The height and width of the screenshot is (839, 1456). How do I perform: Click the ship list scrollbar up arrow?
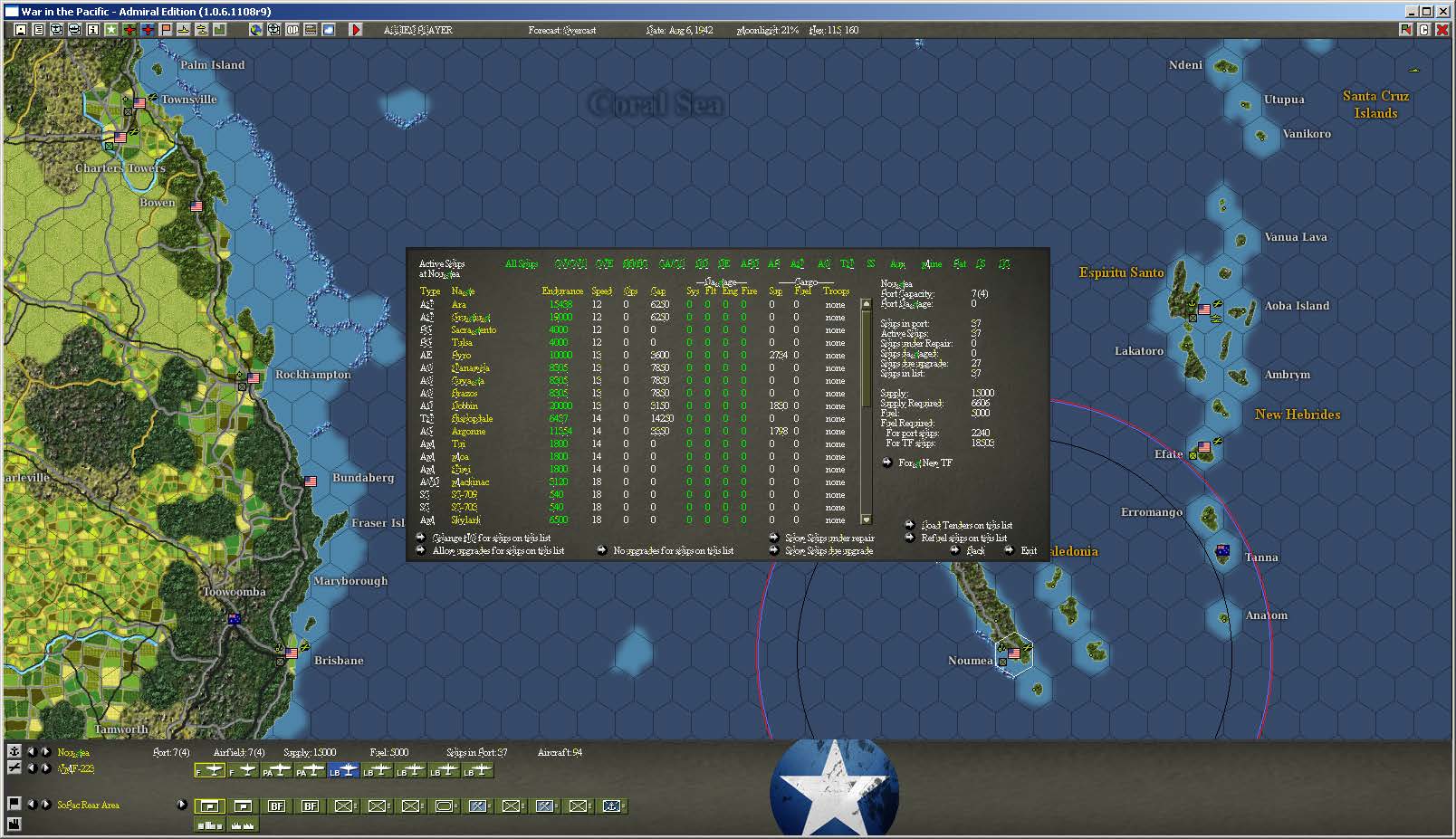point(866,304)
